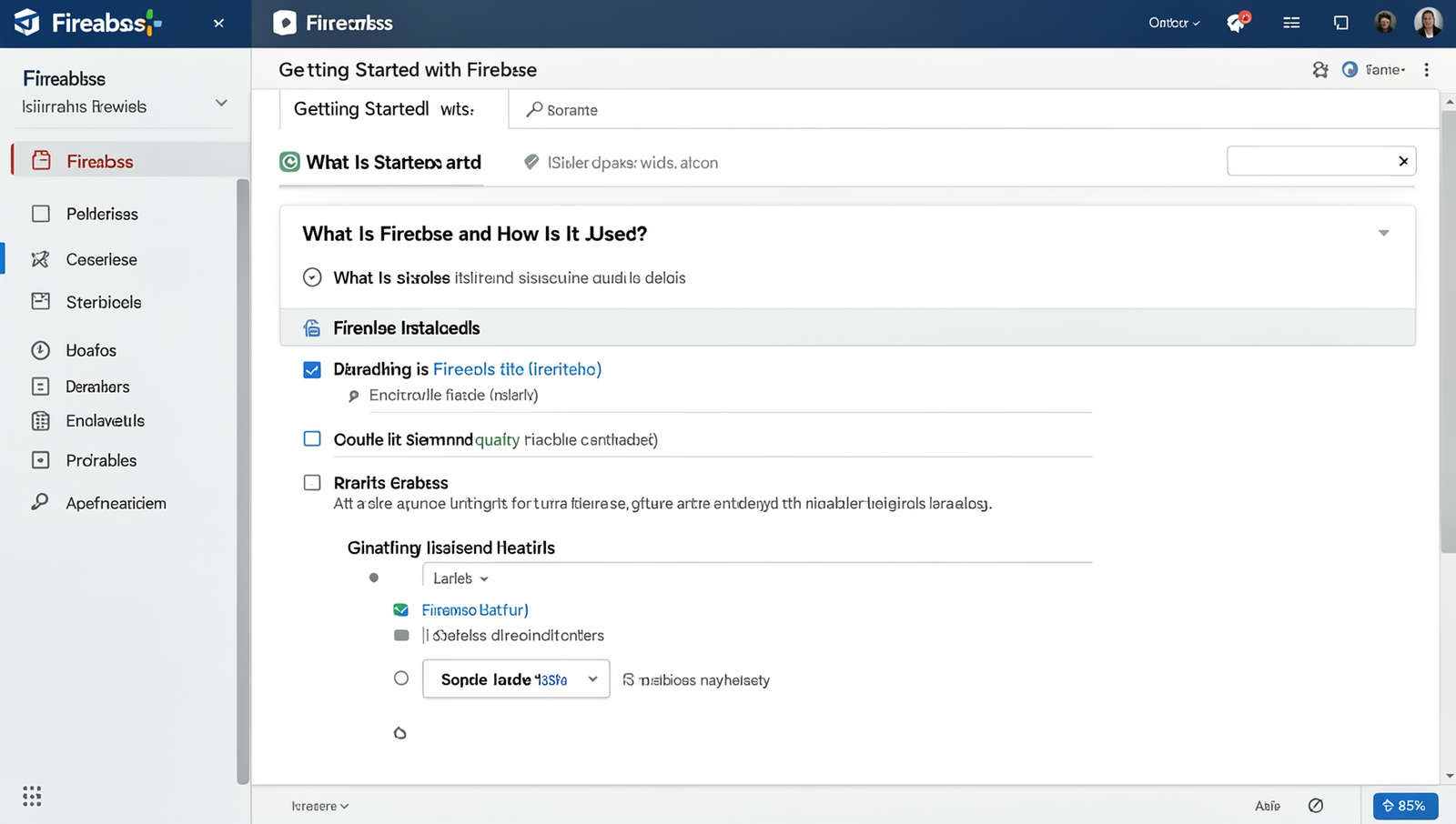Clear the search field with X

1403,161
